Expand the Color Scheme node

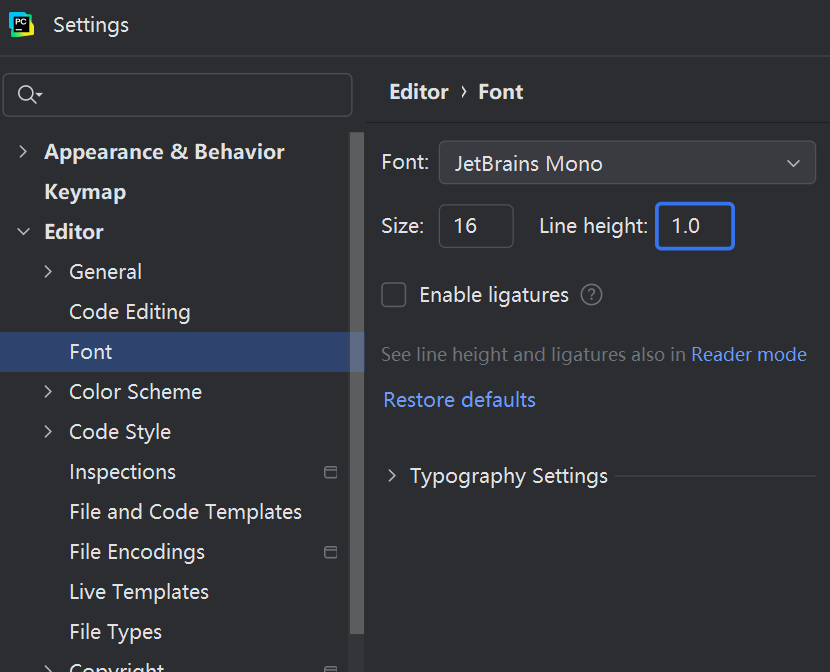coord(48,392)
